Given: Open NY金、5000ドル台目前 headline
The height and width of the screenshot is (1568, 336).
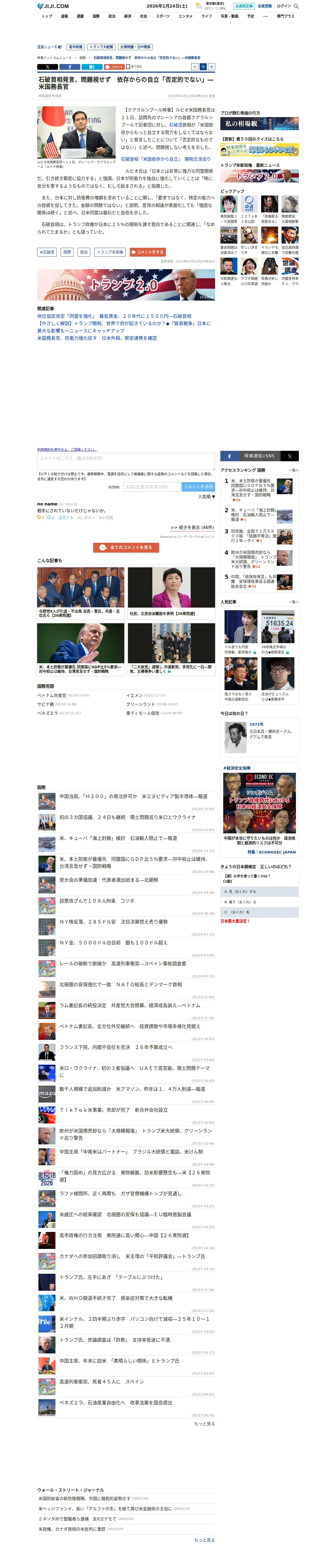Looking at the screenshot, I should (x=113, y=942).
